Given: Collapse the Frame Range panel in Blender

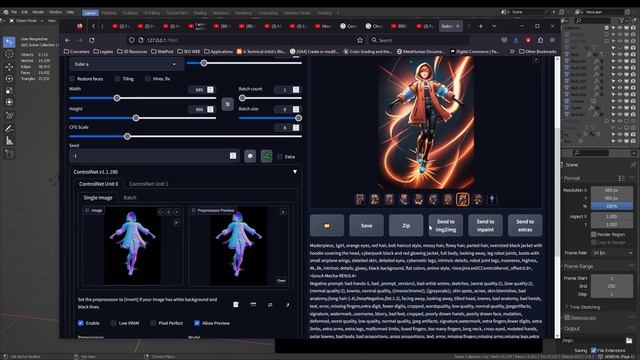Looking at the screenshot, I should coord(578,266).
